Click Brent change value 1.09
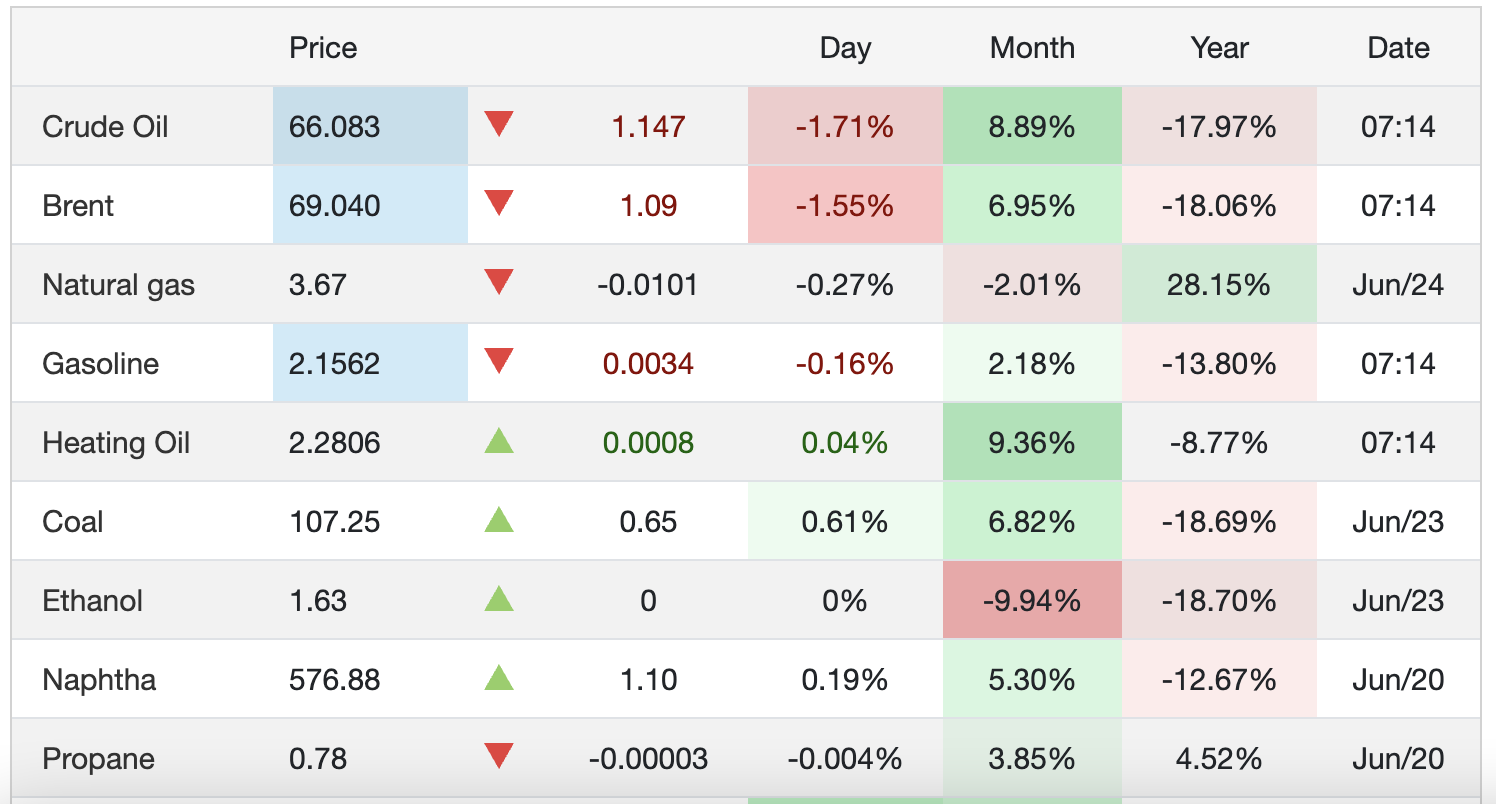1496x804 pixels. [648, 206]
